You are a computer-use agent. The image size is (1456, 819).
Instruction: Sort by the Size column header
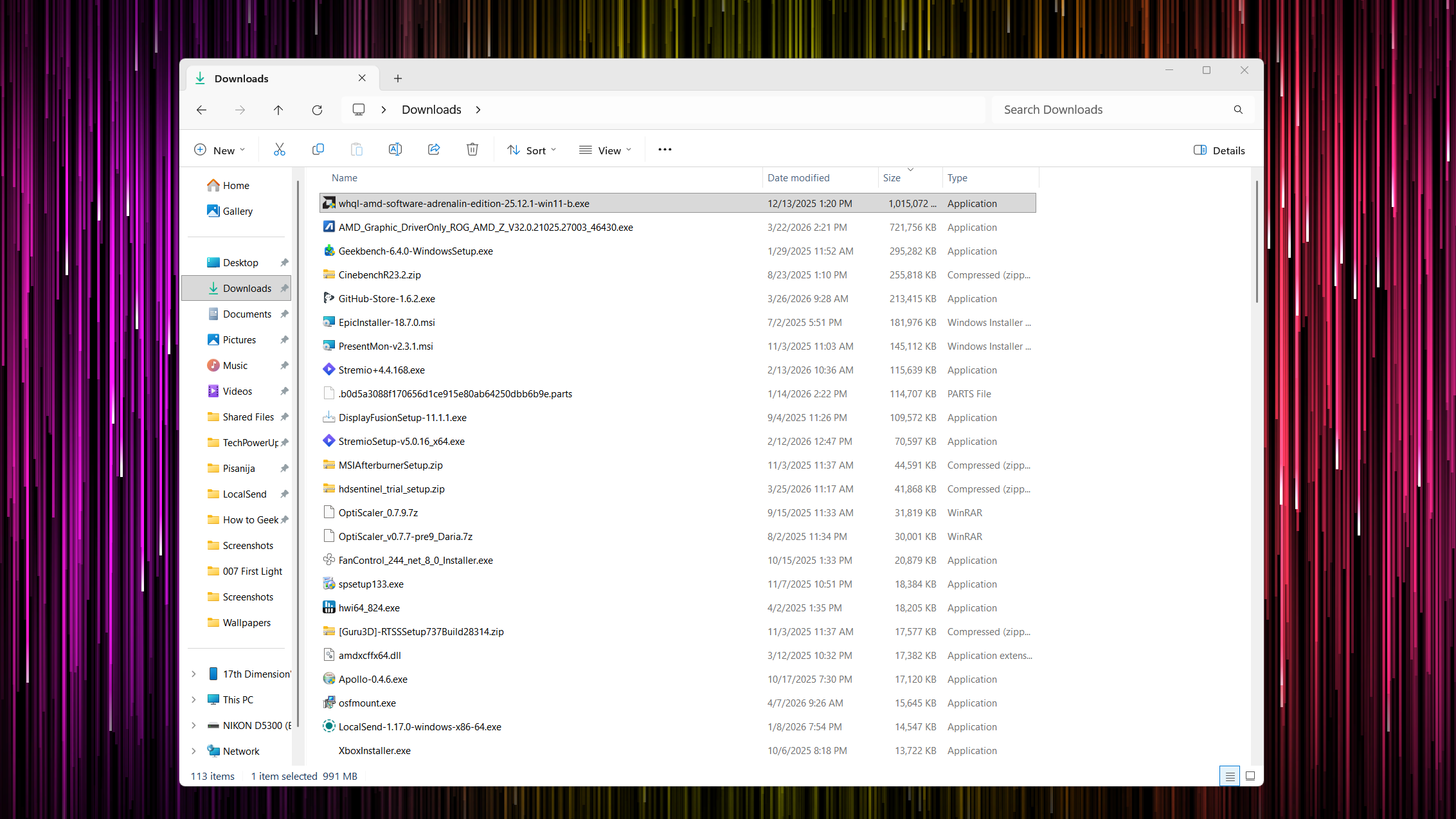pyautogui.click(x=910, y=178)
